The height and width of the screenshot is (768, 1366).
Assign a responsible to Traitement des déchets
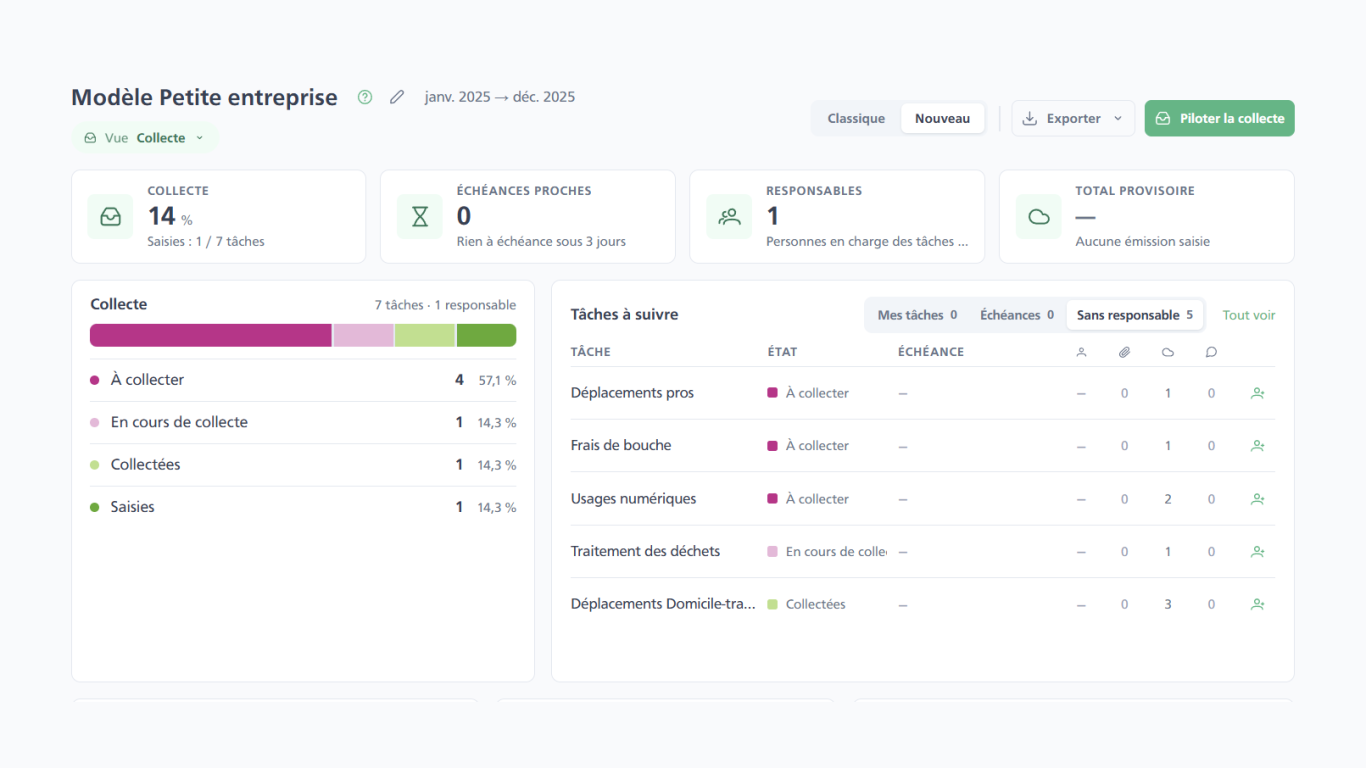click(x=1258, y=551)
